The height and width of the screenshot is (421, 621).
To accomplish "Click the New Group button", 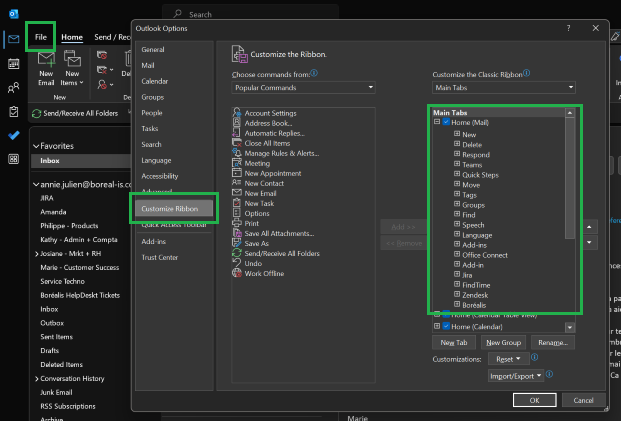I will pyautogui.click(x=503, y=343).
